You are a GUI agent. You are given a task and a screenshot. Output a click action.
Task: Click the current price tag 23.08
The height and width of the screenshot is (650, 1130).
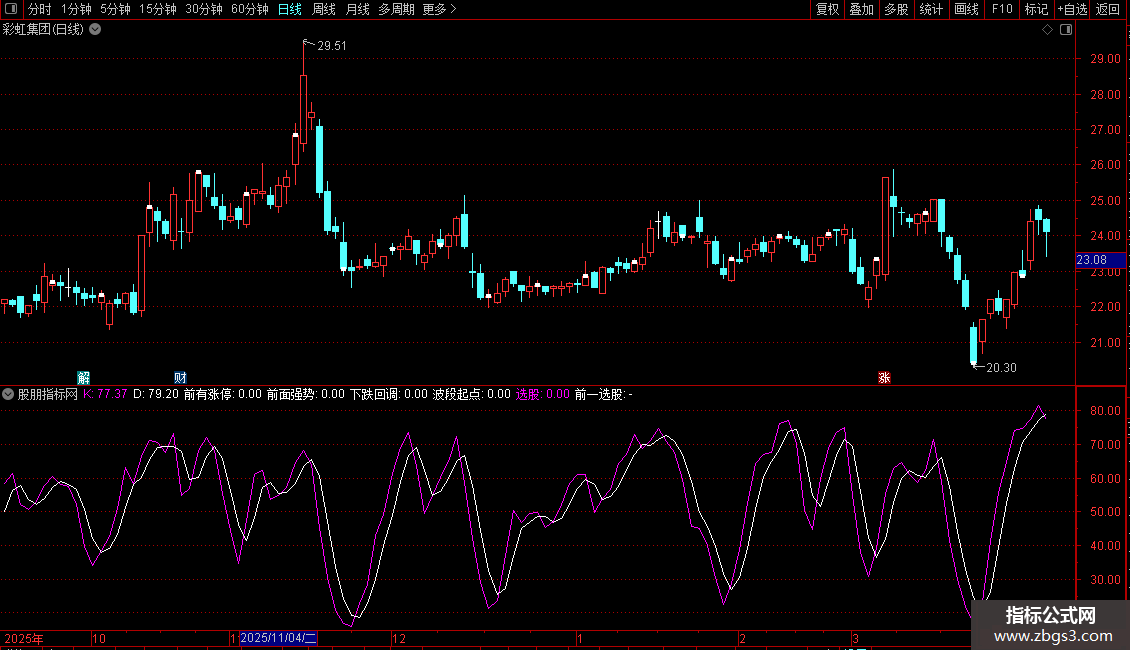coord(1100,260)
